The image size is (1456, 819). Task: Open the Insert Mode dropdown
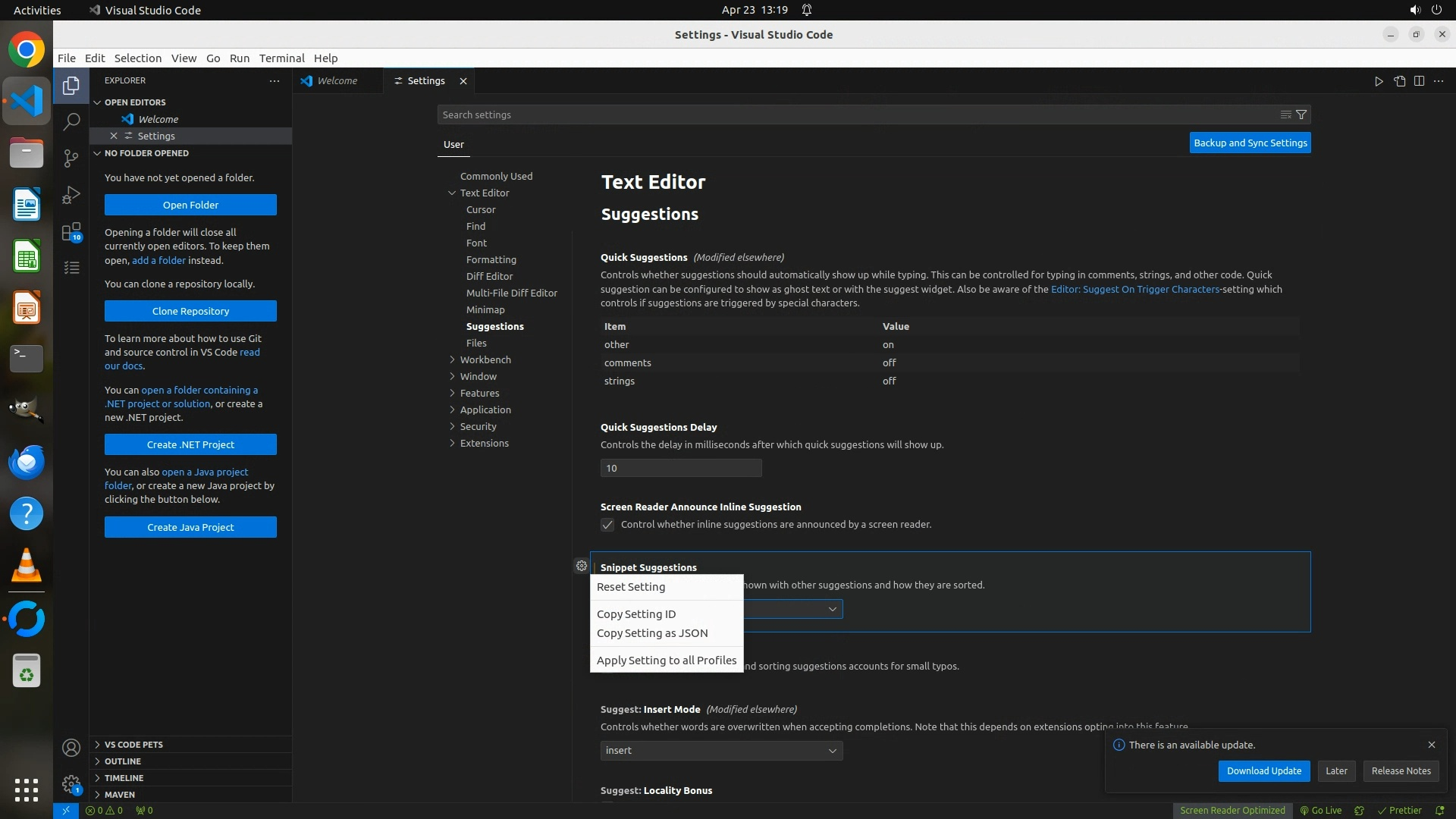tap(720, 750)
